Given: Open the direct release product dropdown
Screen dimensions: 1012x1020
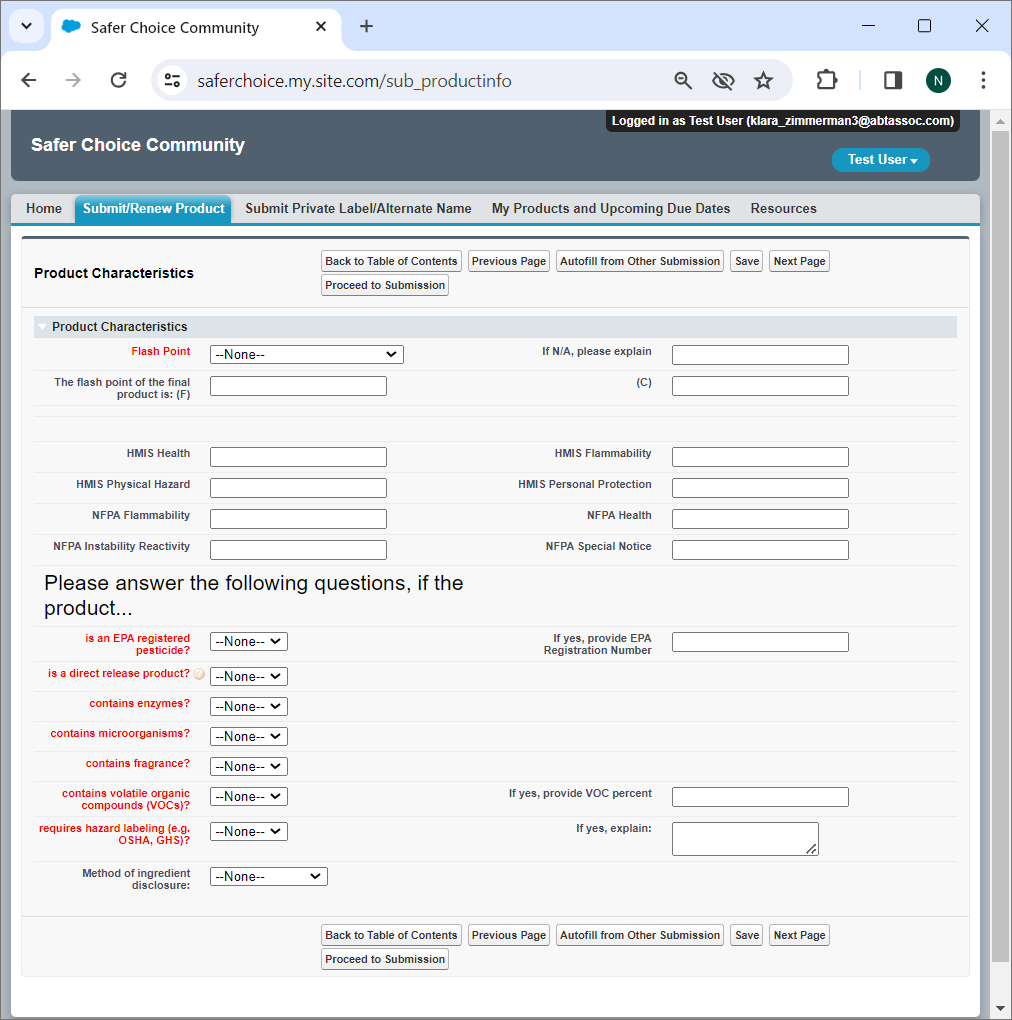Looking at the screenshot, I should pyautogui.click(x=248, y=677).
